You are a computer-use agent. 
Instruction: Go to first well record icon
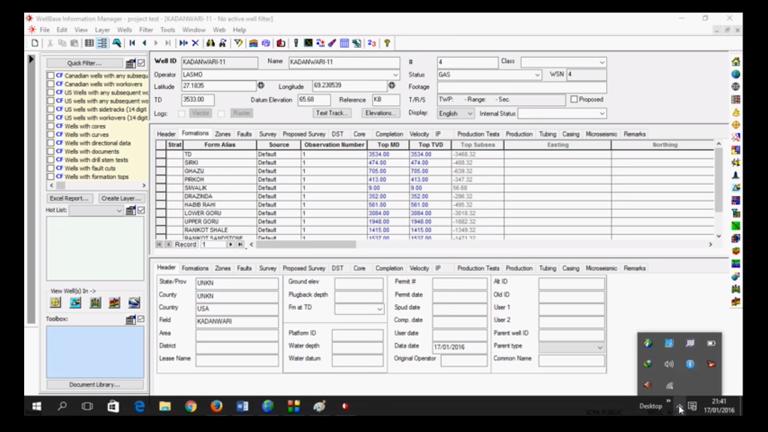(132, 43)
